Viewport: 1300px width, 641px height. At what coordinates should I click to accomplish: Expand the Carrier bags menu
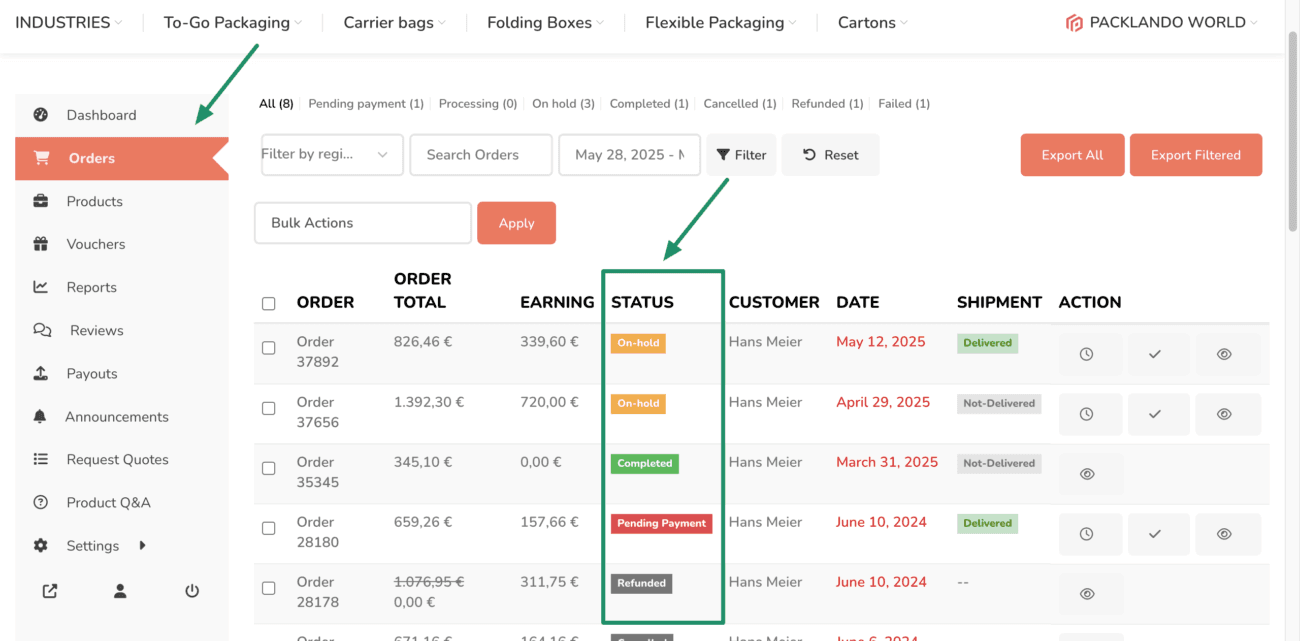pos(395,22)
